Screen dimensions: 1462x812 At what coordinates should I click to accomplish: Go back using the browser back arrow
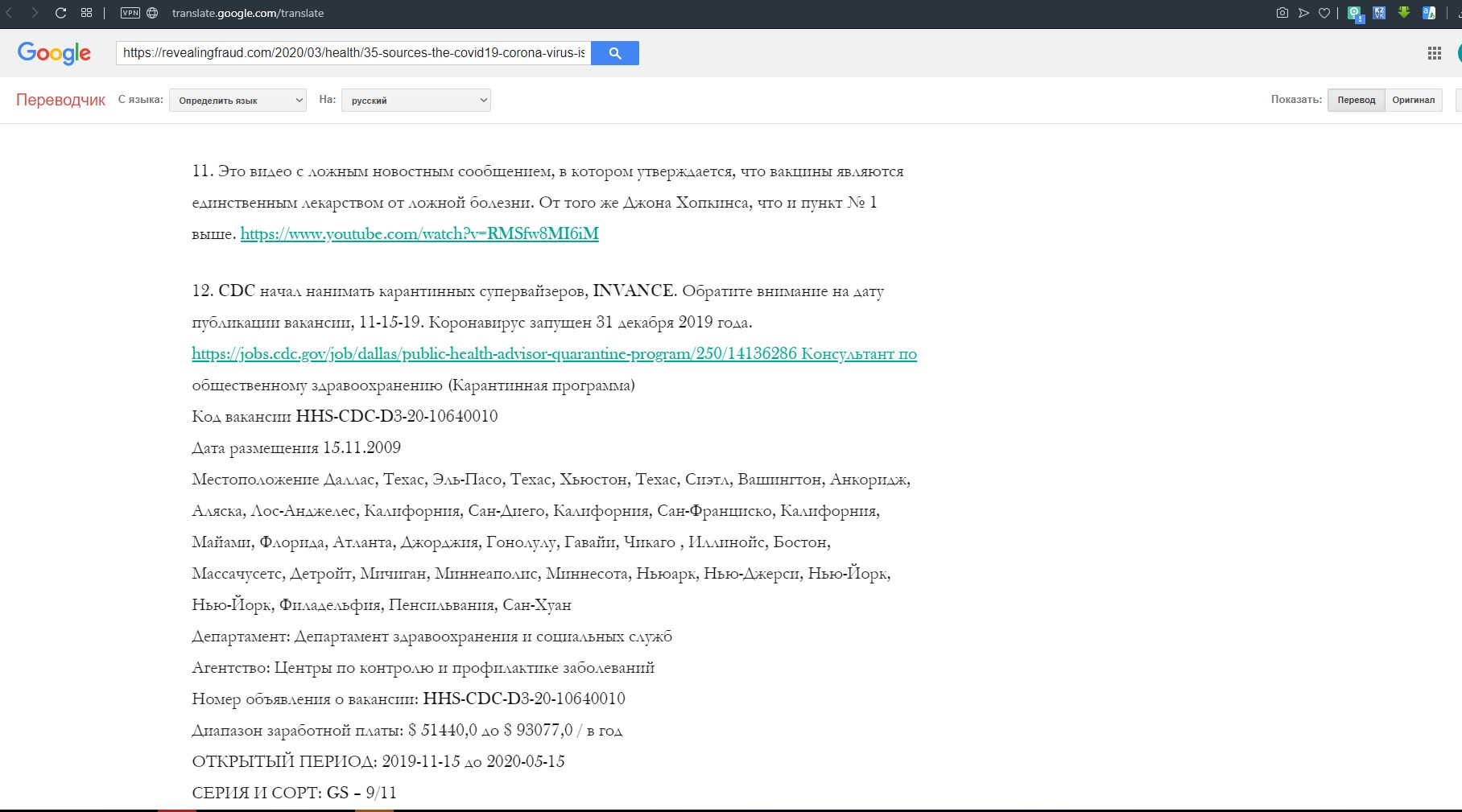pos(10,13)
